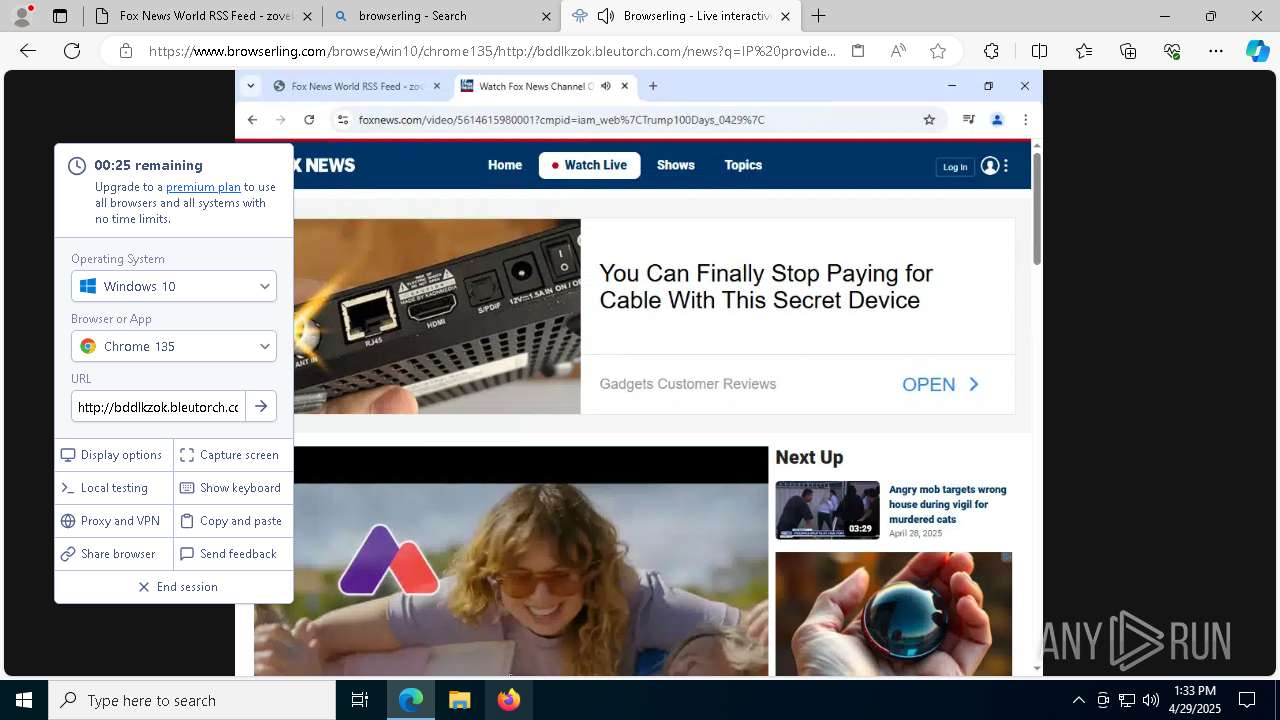Switch to Fox News World RSS Feed Chrome tab

coord(357,86)
